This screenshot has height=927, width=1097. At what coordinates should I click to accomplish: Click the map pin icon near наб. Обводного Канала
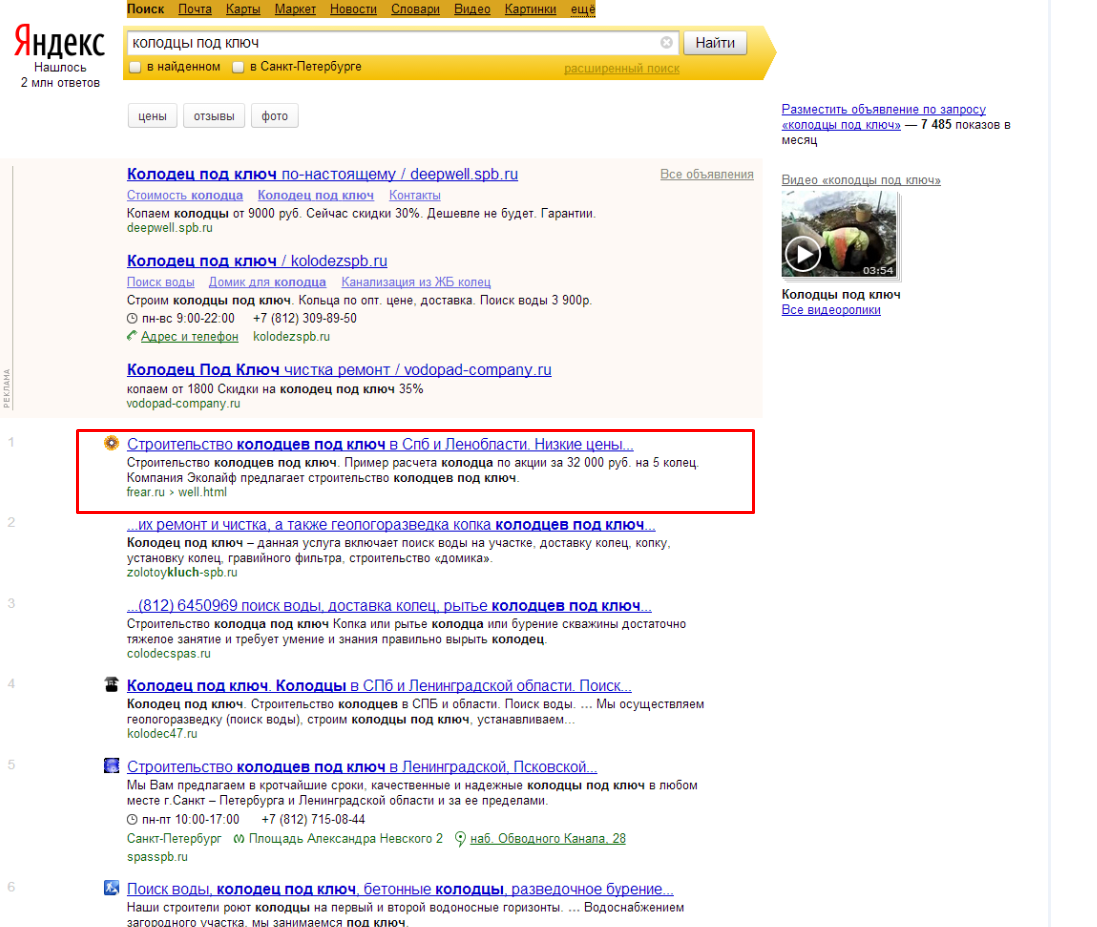pyautogui.click(x=460, y=839)
